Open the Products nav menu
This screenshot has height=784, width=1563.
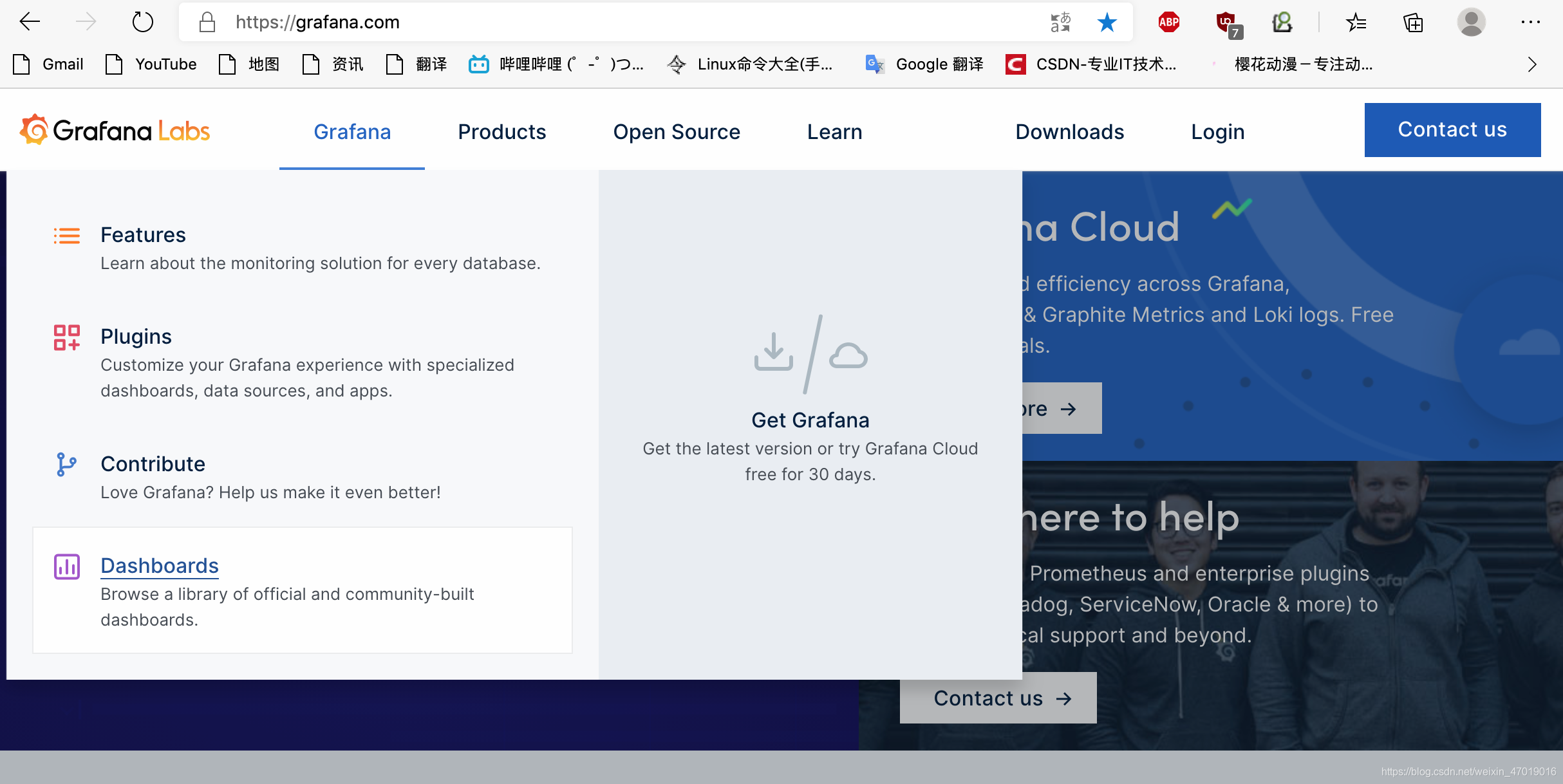tap(502, 131)
